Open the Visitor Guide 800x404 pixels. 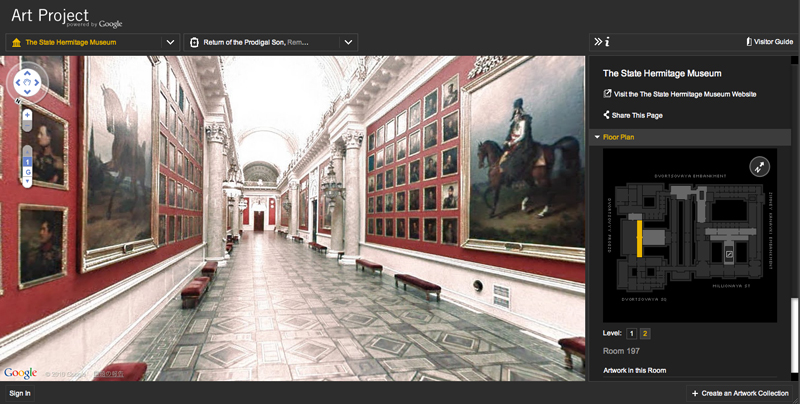(x=770, y=42)
